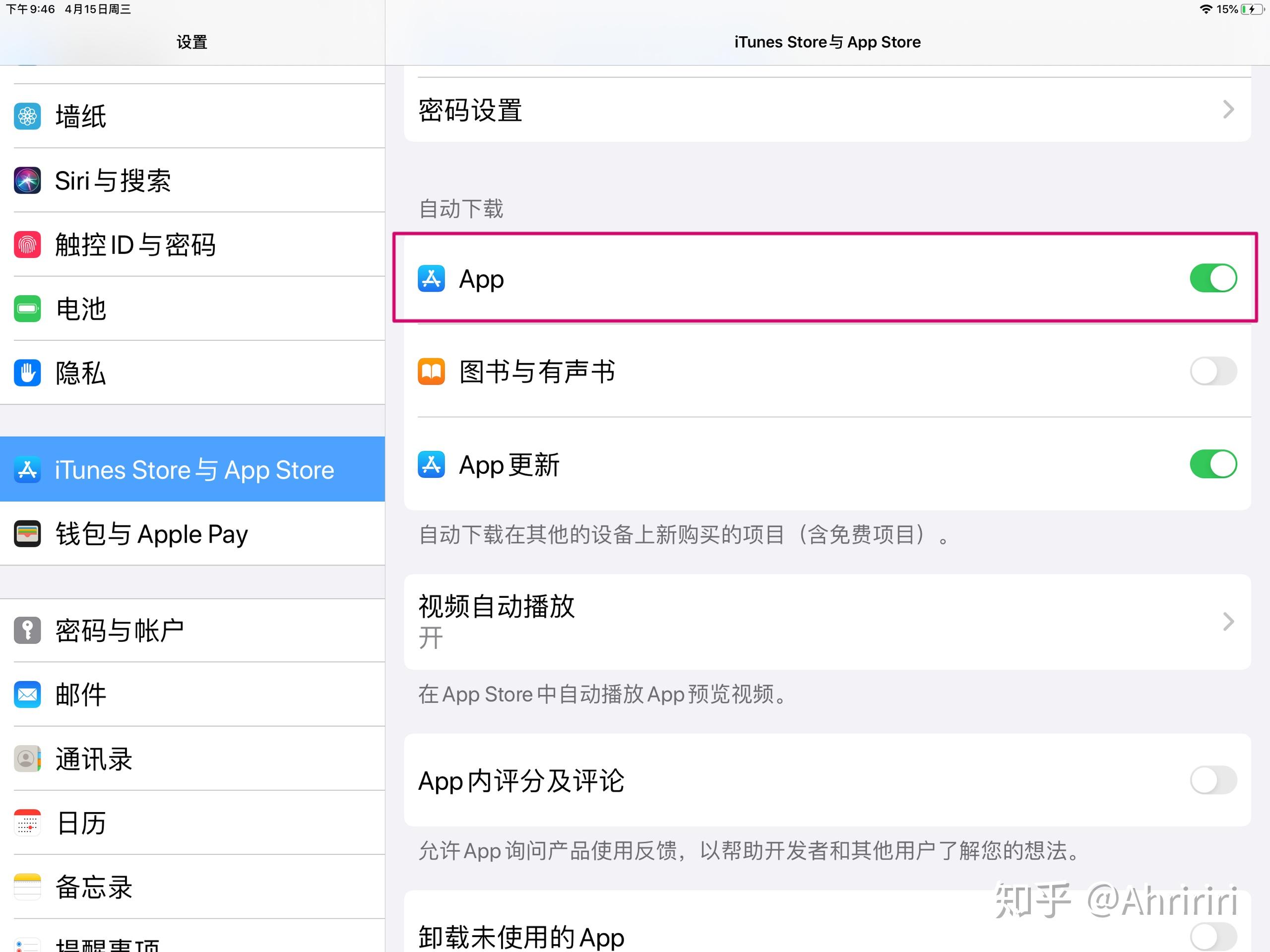Tap the battery charging indicator
Screen dimensions: 1270x952
1252,9
